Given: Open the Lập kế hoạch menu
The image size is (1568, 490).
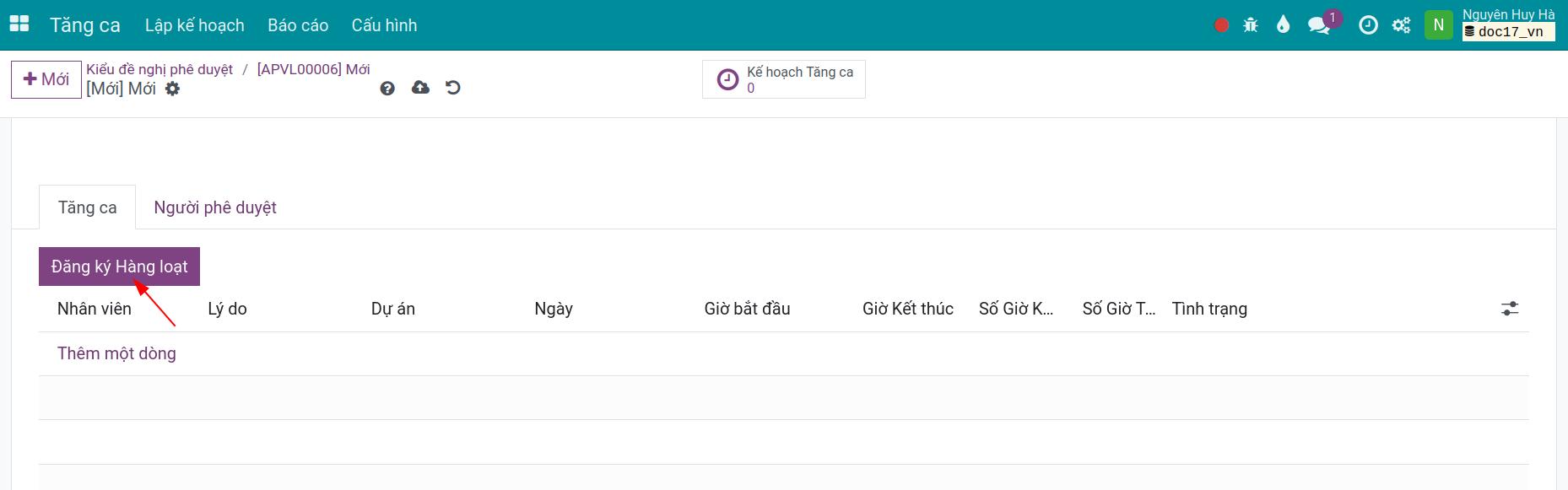Looking at the screenshot, I should 195,25.
